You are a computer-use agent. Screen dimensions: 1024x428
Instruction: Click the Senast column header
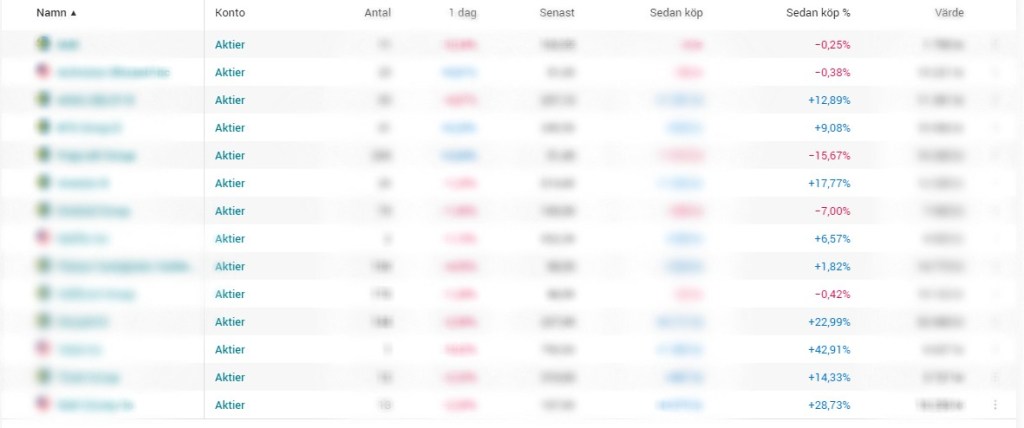tap(558, 13)
